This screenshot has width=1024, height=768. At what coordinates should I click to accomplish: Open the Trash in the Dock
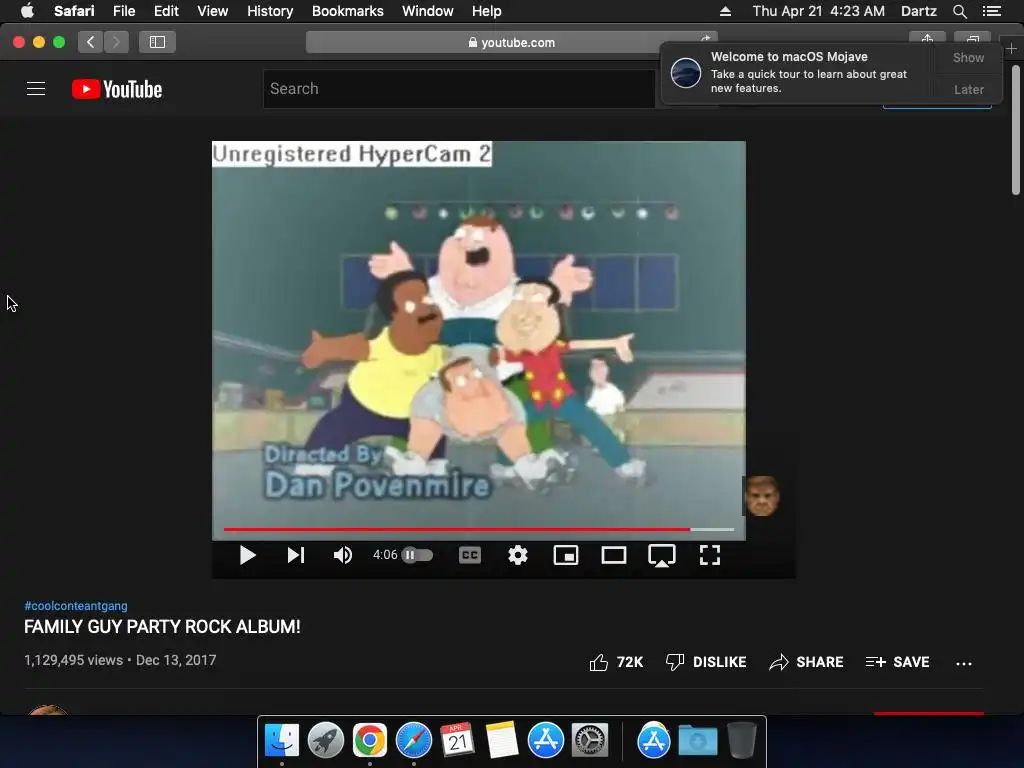click(x=741, y=741)
